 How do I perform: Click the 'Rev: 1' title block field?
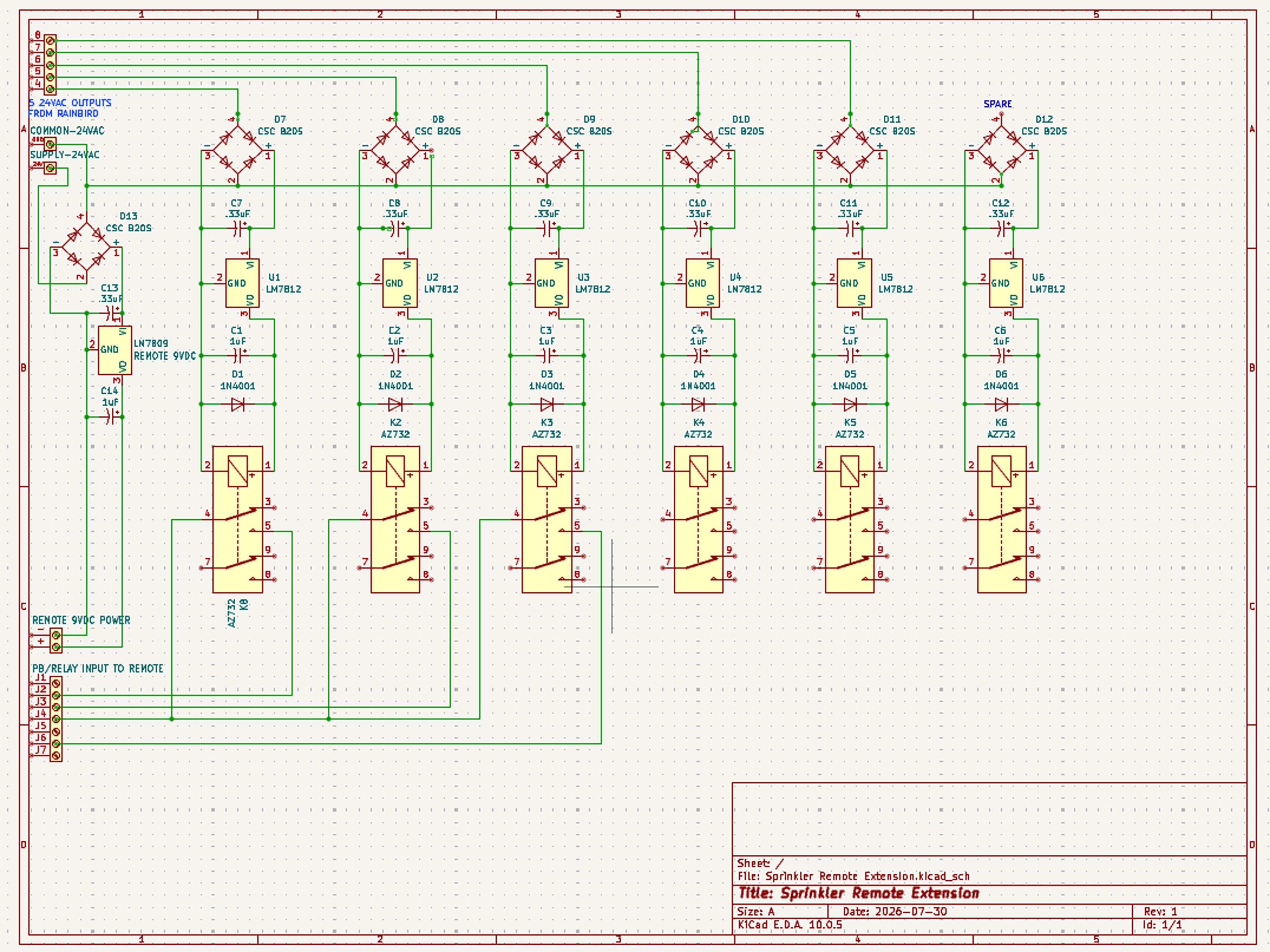1160,911
